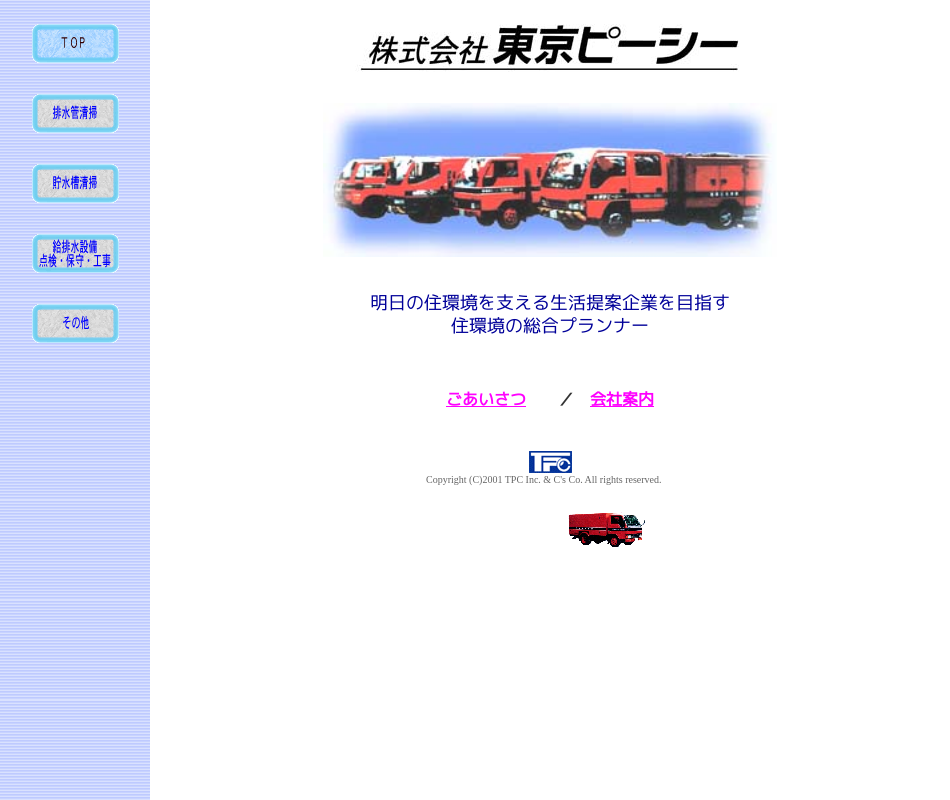Screen dimensions: 950x800
Task: Open 給排水設備 点検・保守・工事 section
Action: tap(75, 253)
